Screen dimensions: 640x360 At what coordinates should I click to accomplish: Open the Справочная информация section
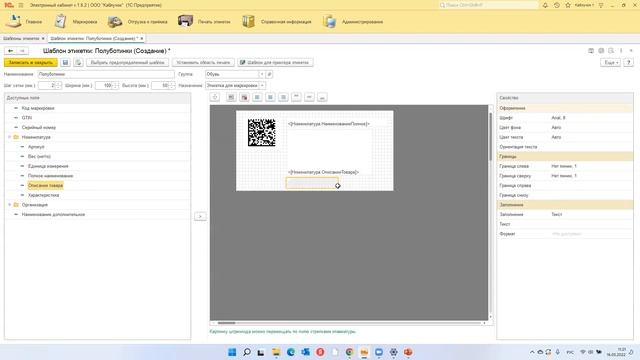click(276, 22)
